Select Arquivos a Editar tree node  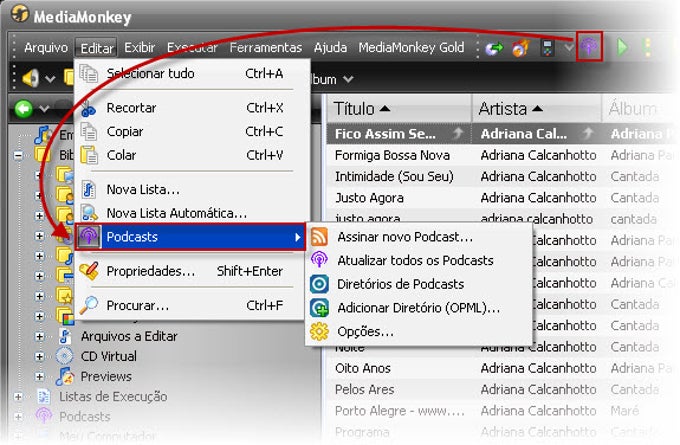[129, 336]
